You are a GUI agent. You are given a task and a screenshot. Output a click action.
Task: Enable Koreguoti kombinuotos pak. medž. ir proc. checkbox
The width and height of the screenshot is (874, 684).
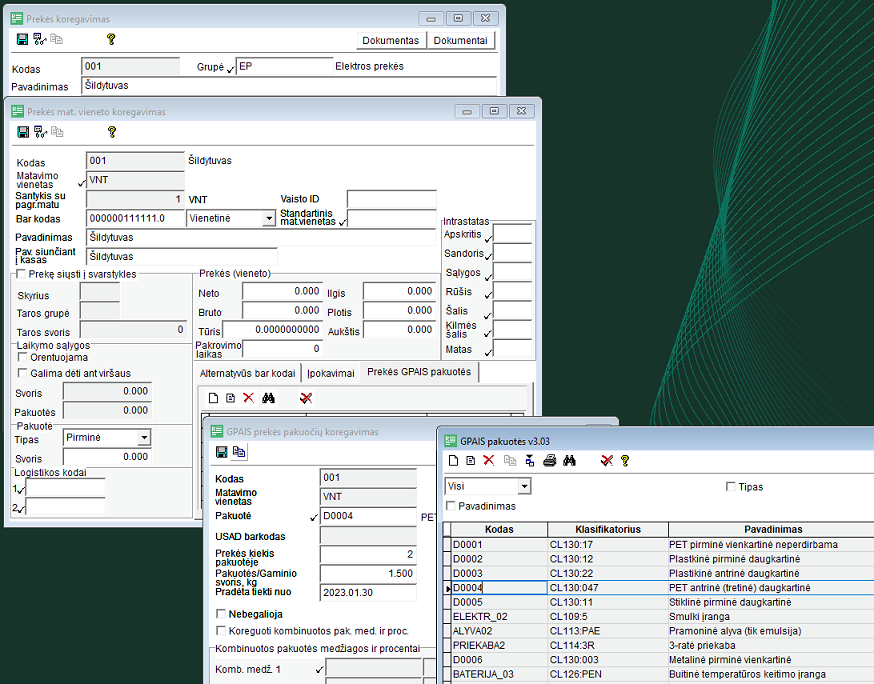pos(221,630)
